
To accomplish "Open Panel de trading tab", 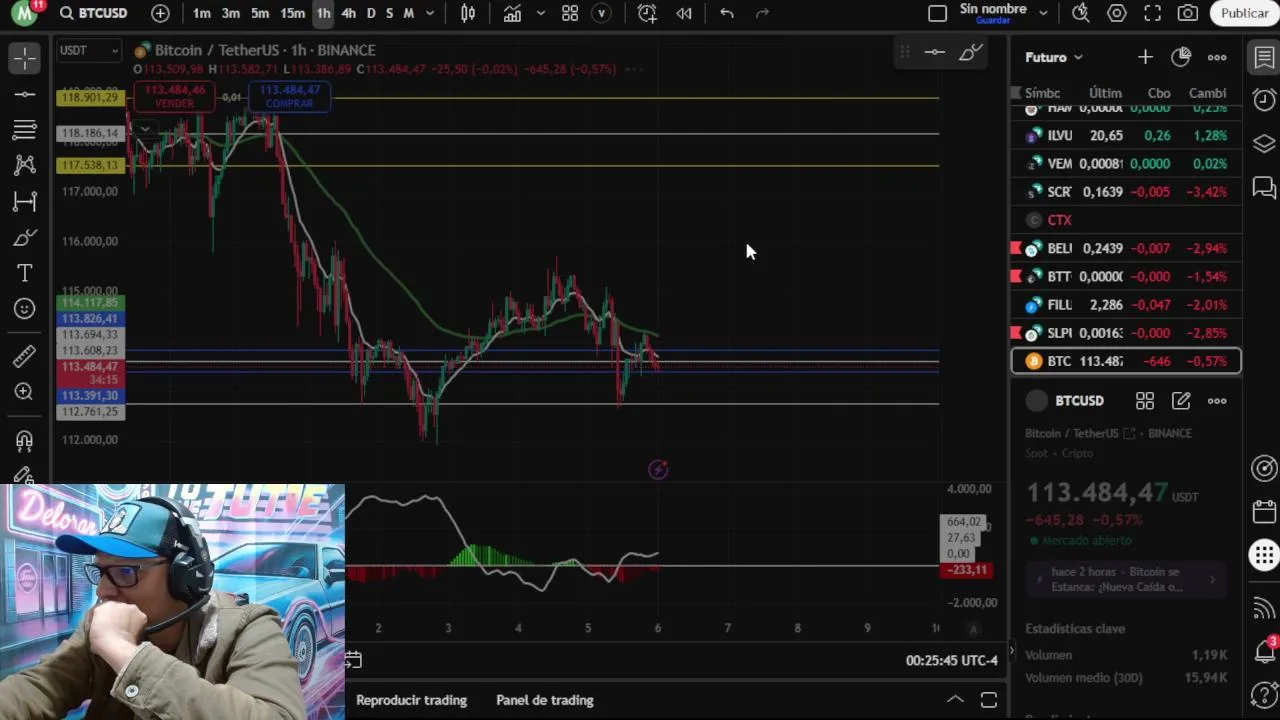I will coord(545,700).
